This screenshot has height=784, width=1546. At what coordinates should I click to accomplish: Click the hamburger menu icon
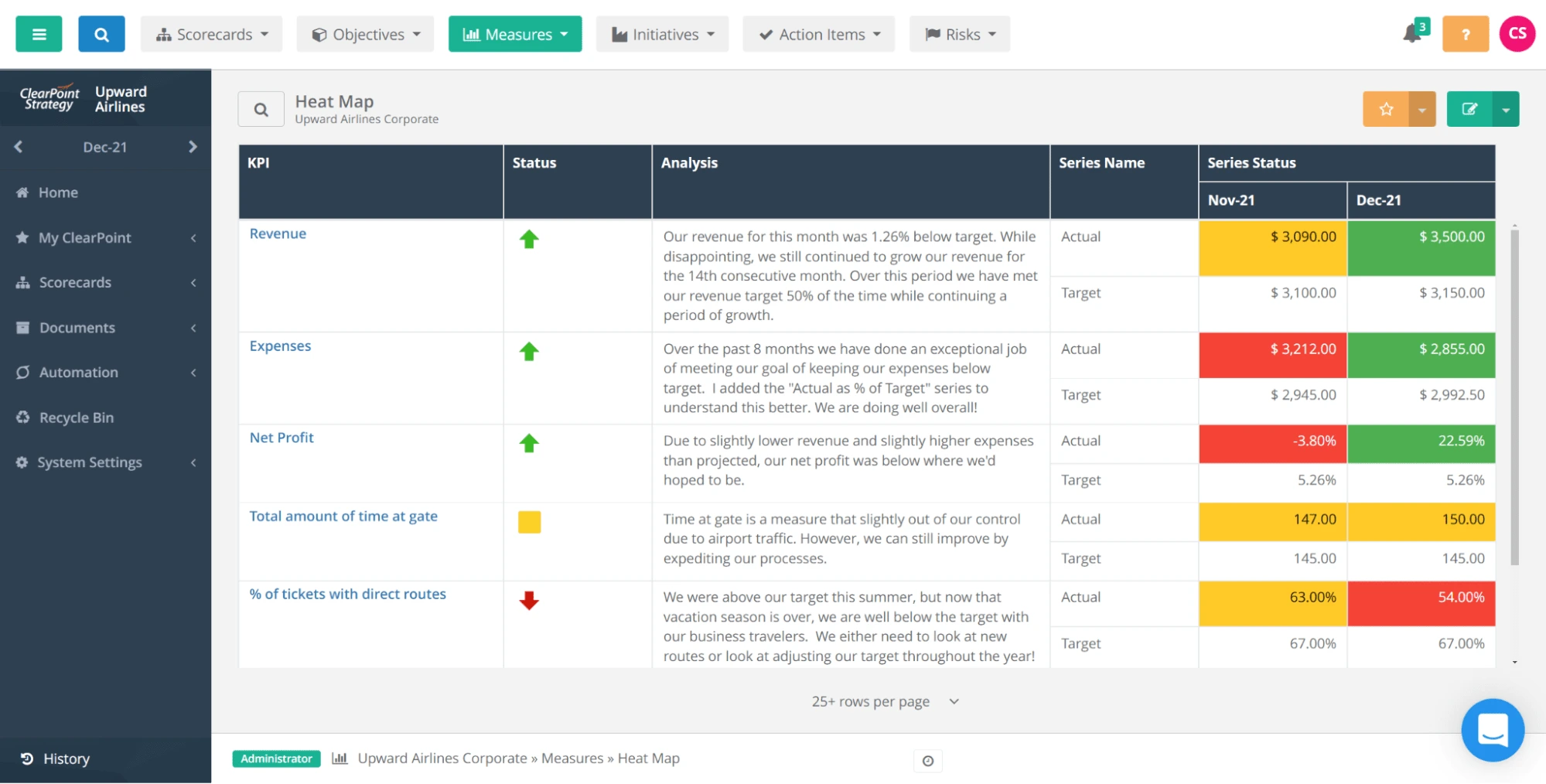pyautogui.click(x=39, y=34)
